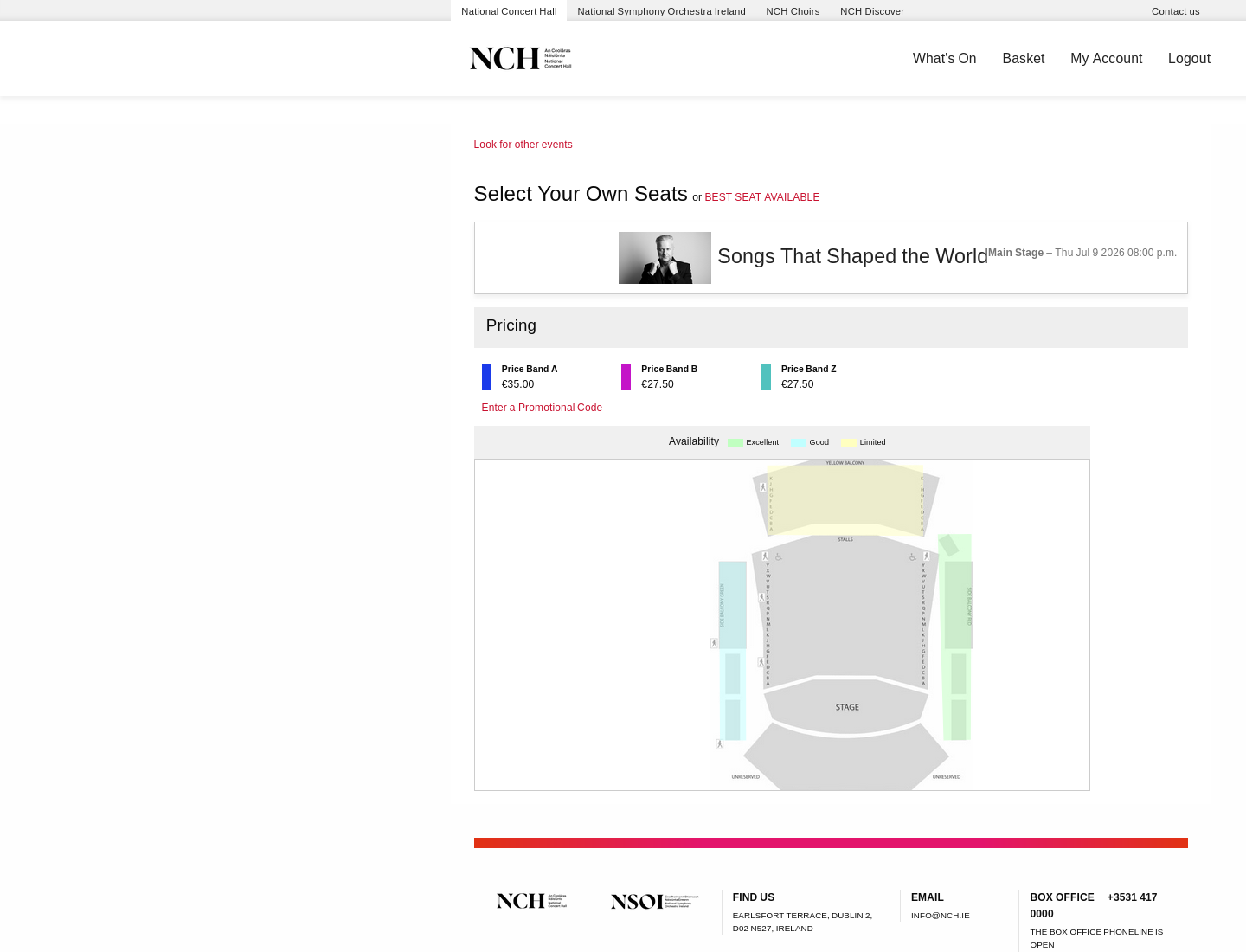The width and height of the screenshot is (1246, 952).
Task: Click the Price Band A blue swatch
Action: pyautogui.click(x=486, y=377)
